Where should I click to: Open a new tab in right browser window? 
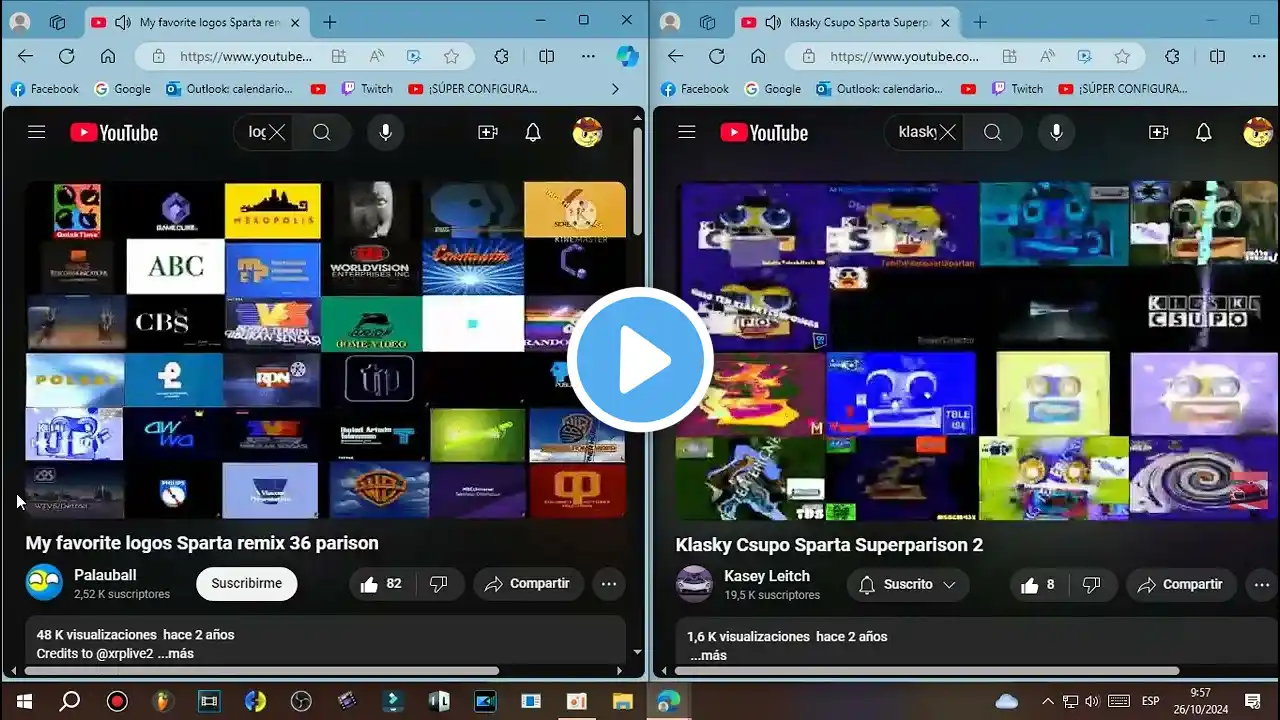coord(980,22)
